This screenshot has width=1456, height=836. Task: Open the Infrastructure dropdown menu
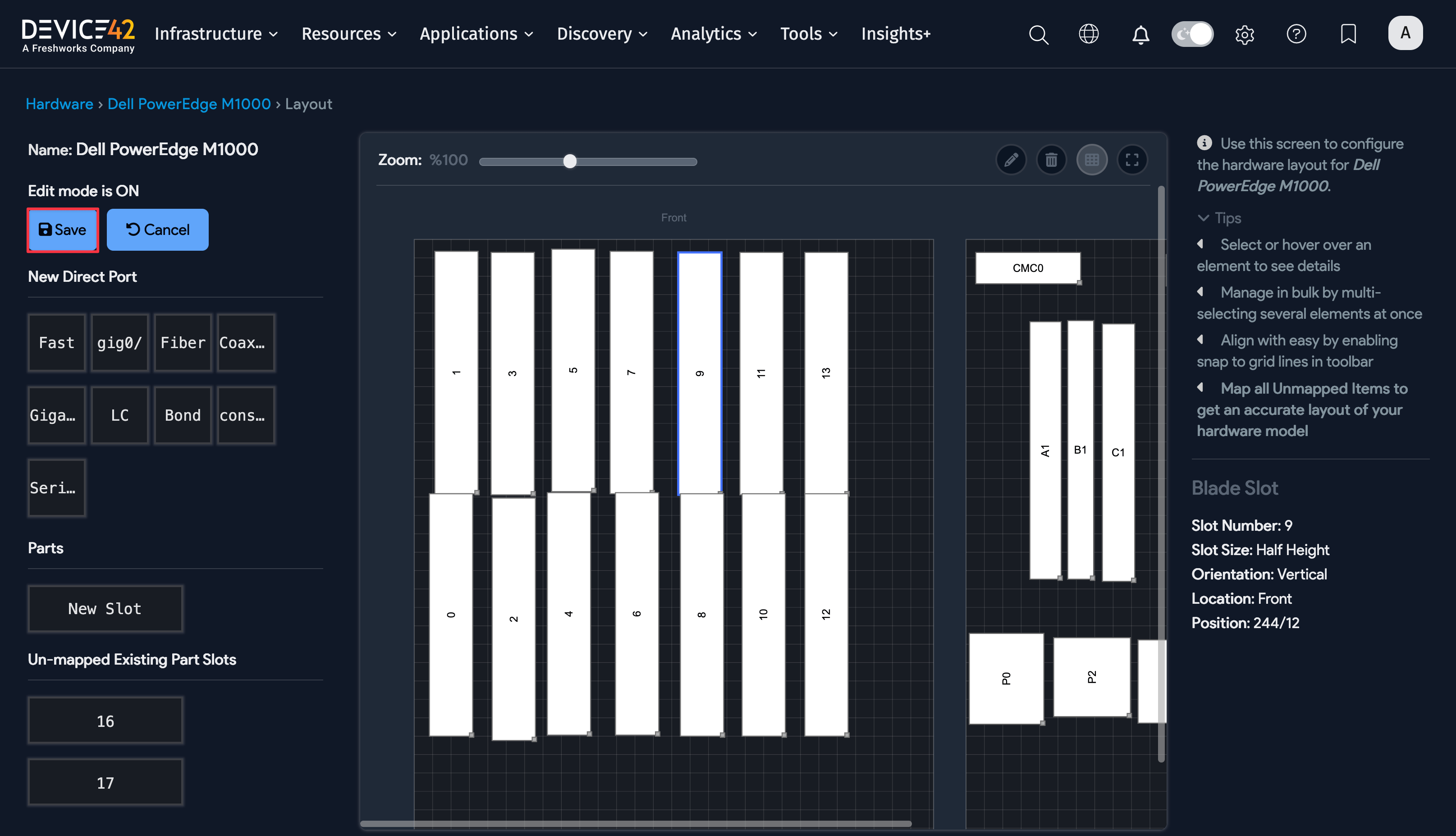(215, 34)
